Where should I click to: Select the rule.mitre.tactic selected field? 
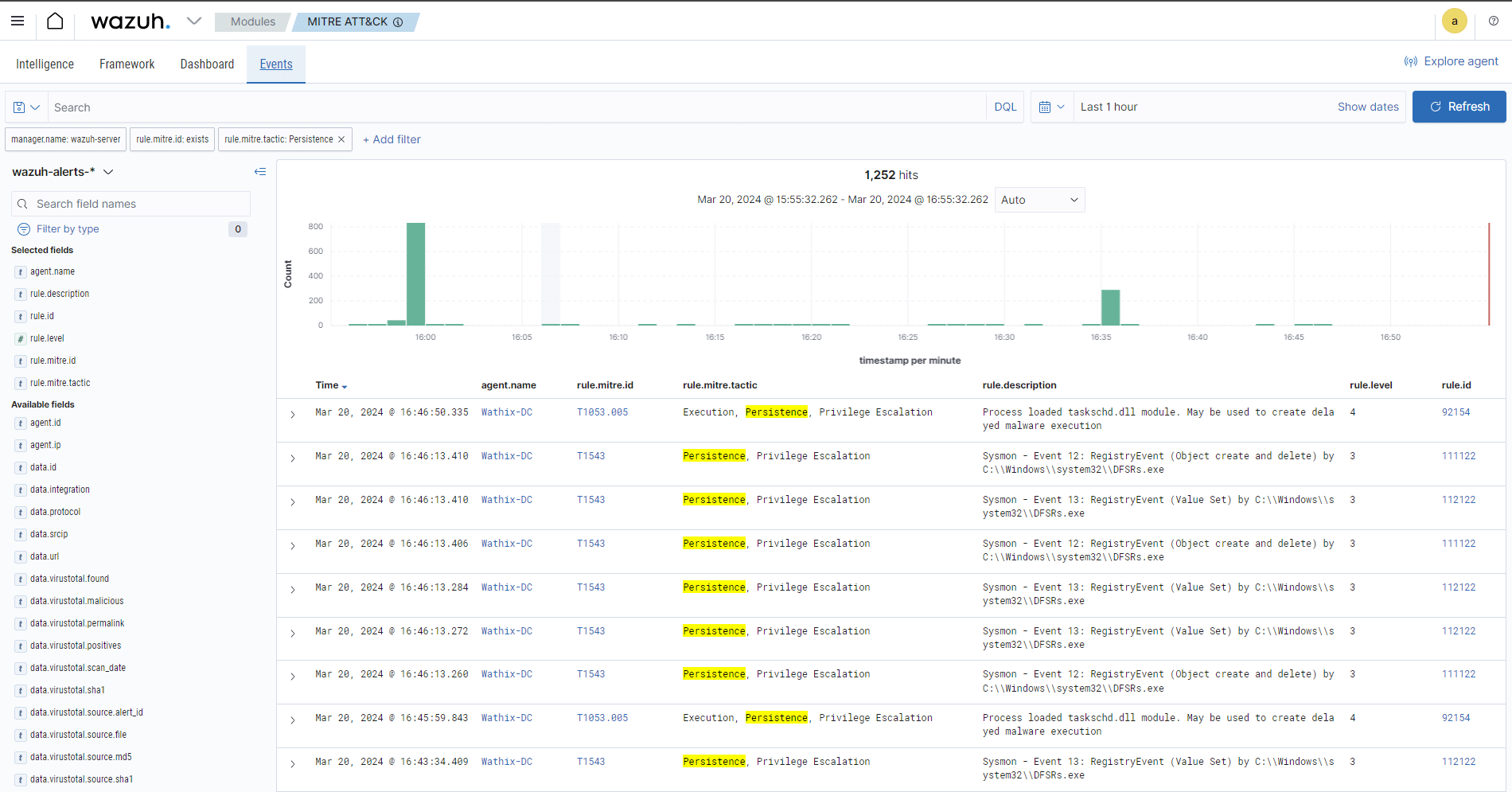click(60, 383)
